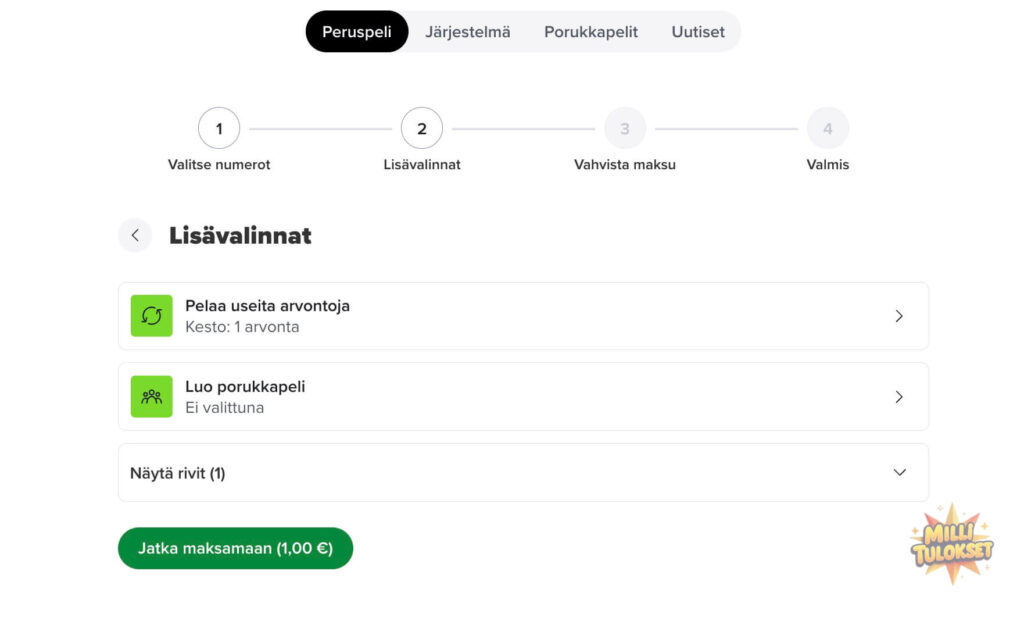
Task: Open the Pelaa useita arvontoja chevron
Action: coord(898,315)
